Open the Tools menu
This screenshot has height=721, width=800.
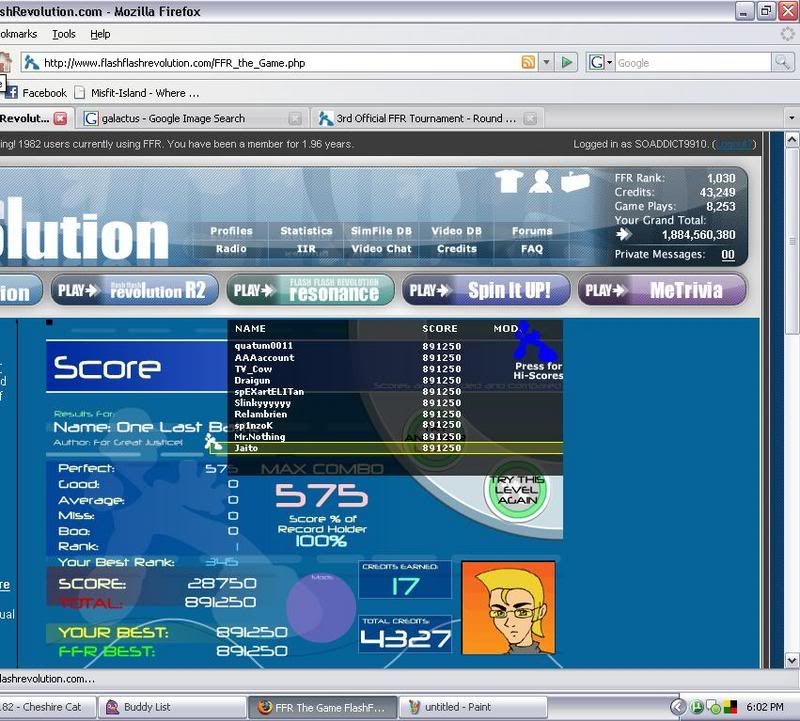click(64, 34)
